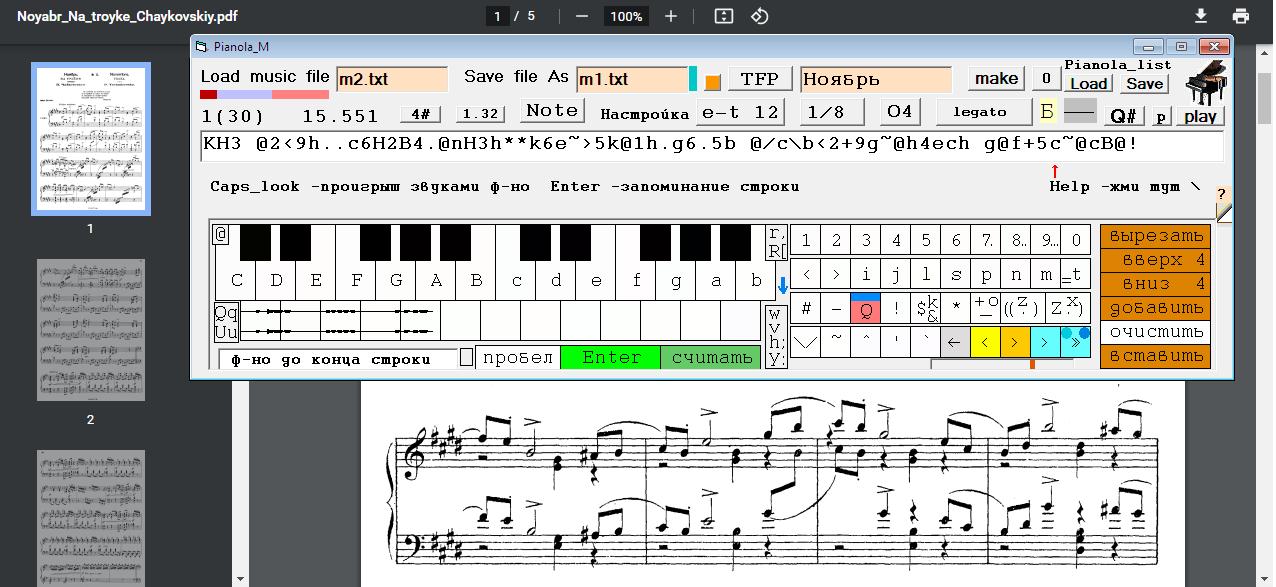Click the black key between lowercase g and a

pyautogui.click(x=695, y=243)
